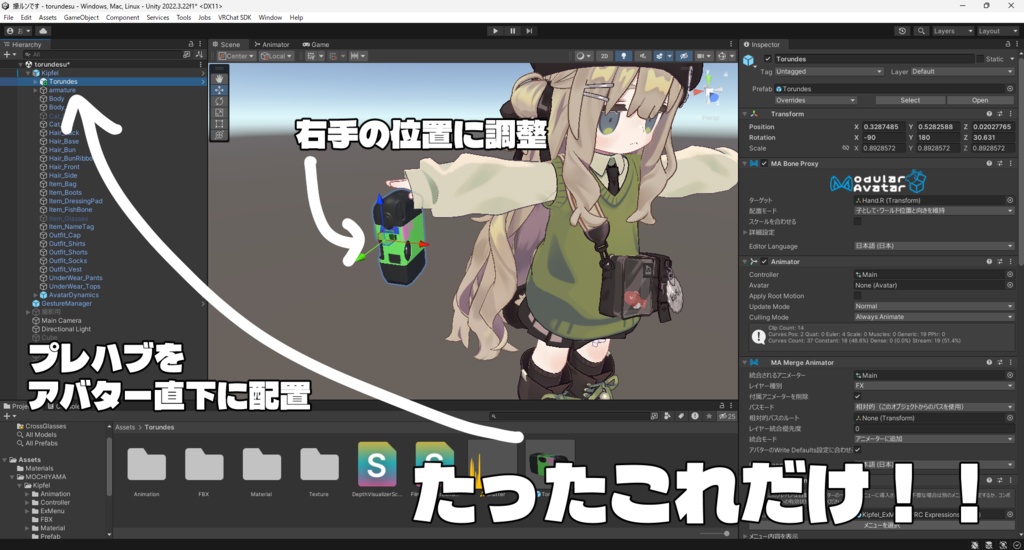The image size is (1024, 550).
Task: Collapse the Transform component foldout
Action: click(x=745, y=114)
